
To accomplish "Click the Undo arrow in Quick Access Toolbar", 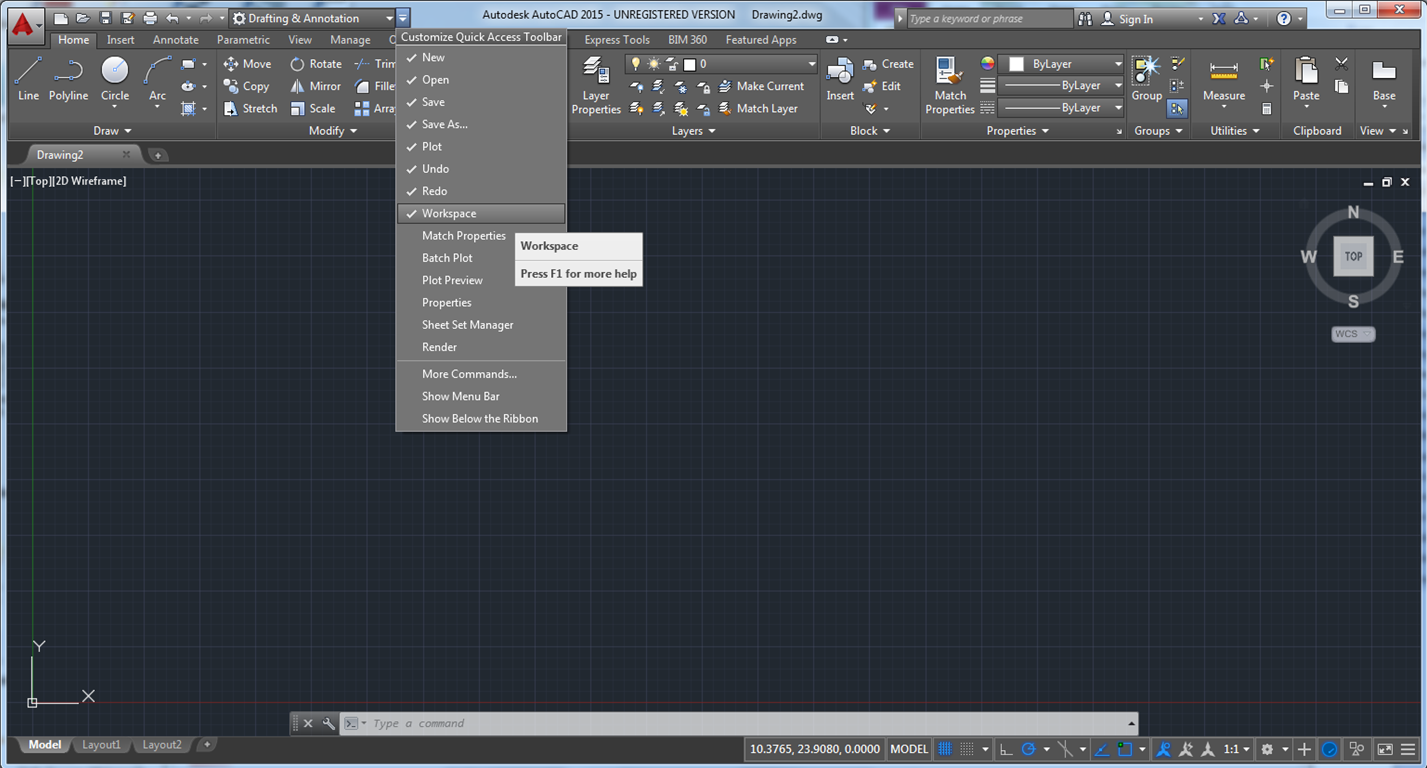I will [172, 18].
